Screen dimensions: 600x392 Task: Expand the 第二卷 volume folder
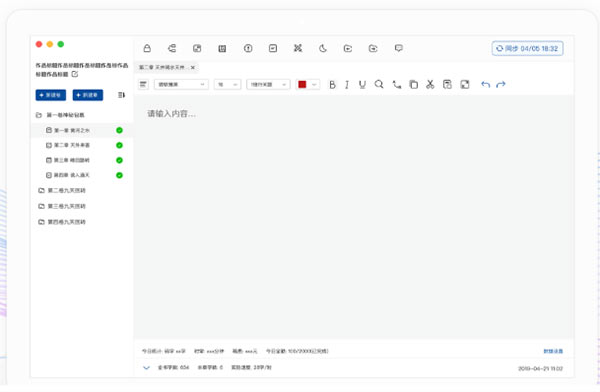[41, 191]
